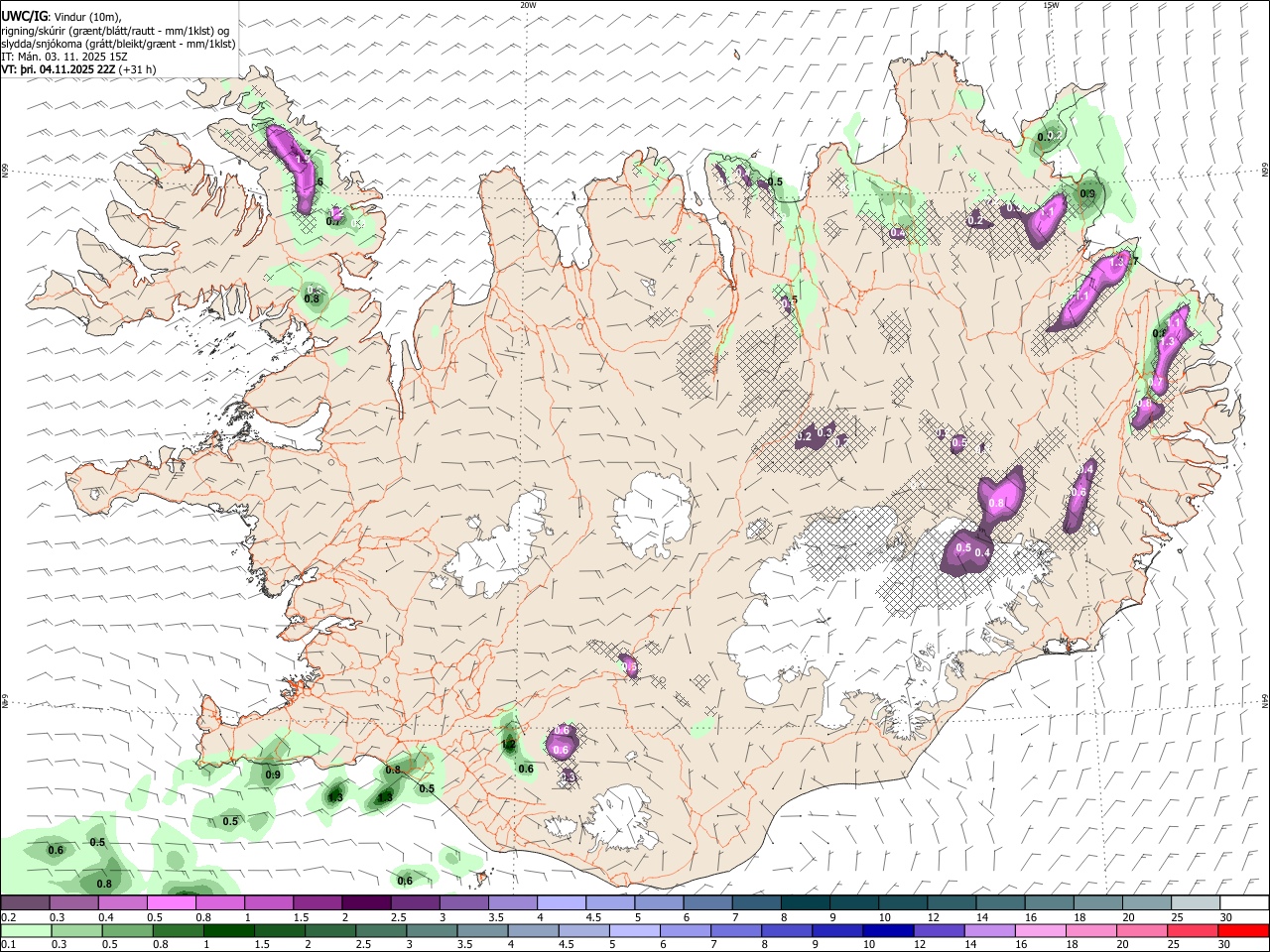
Task: Select the lower legend swatch for 0.1
Action: (26, 930)
